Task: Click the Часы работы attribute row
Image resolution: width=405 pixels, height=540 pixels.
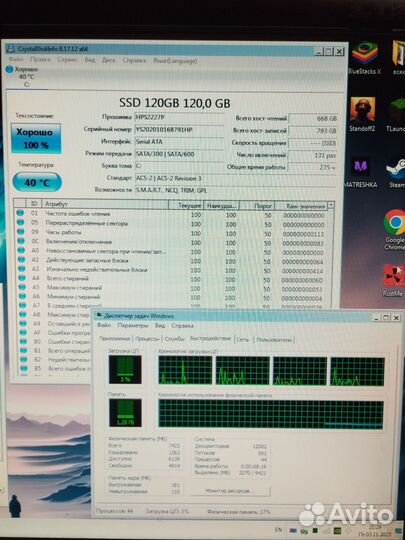Action: click(173, 233)
